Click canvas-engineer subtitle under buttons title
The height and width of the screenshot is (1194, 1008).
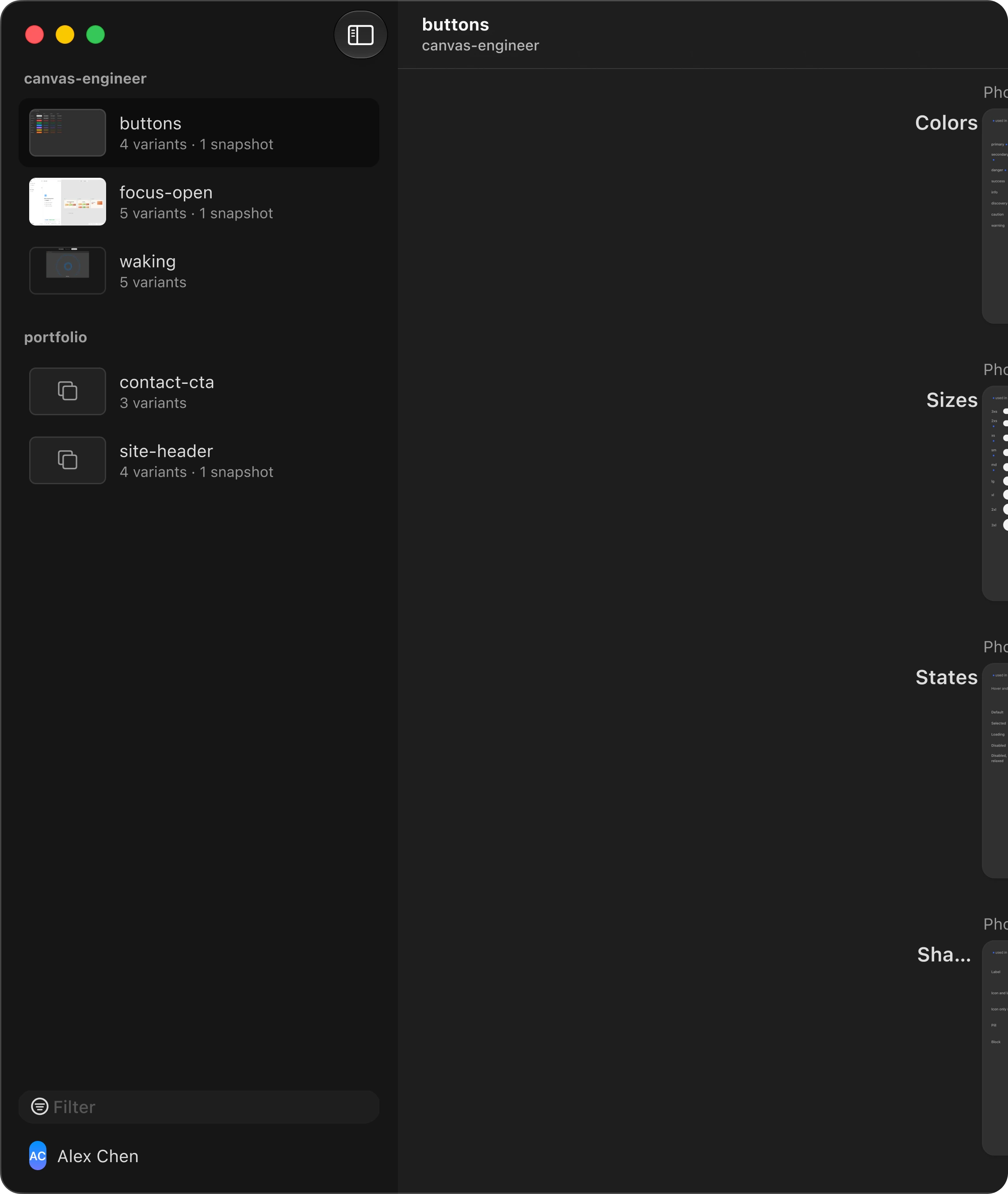[x=481, y=46]
